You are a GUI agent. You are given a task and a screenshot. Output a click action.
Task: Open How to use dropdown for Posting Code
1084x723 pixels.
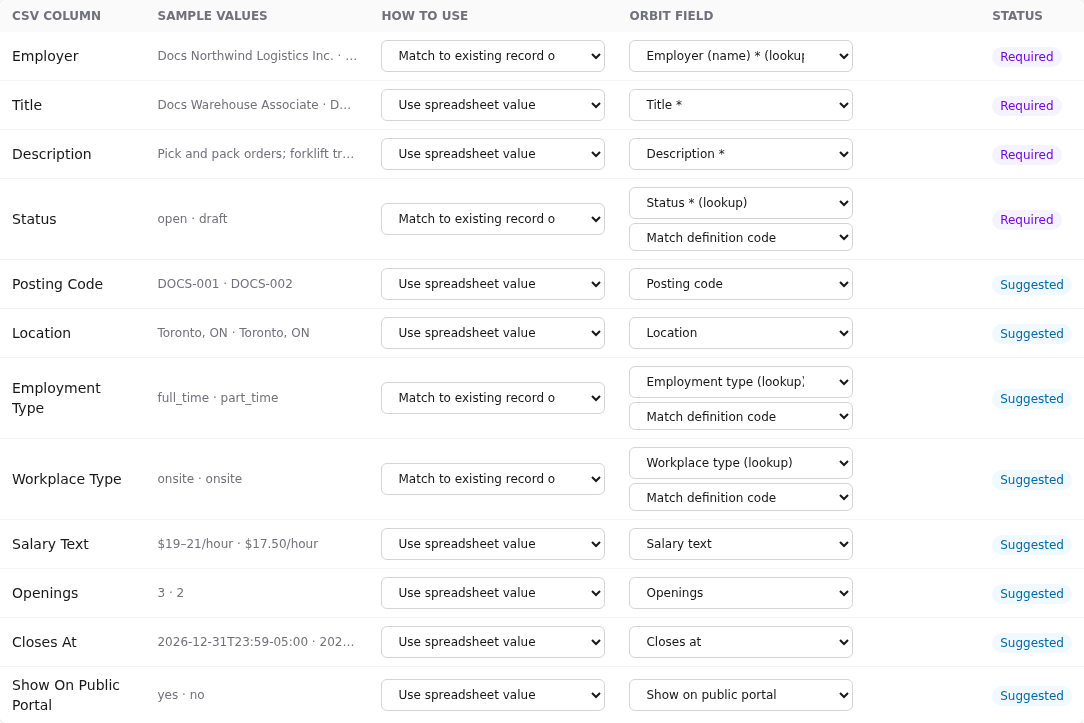(493, 284)
